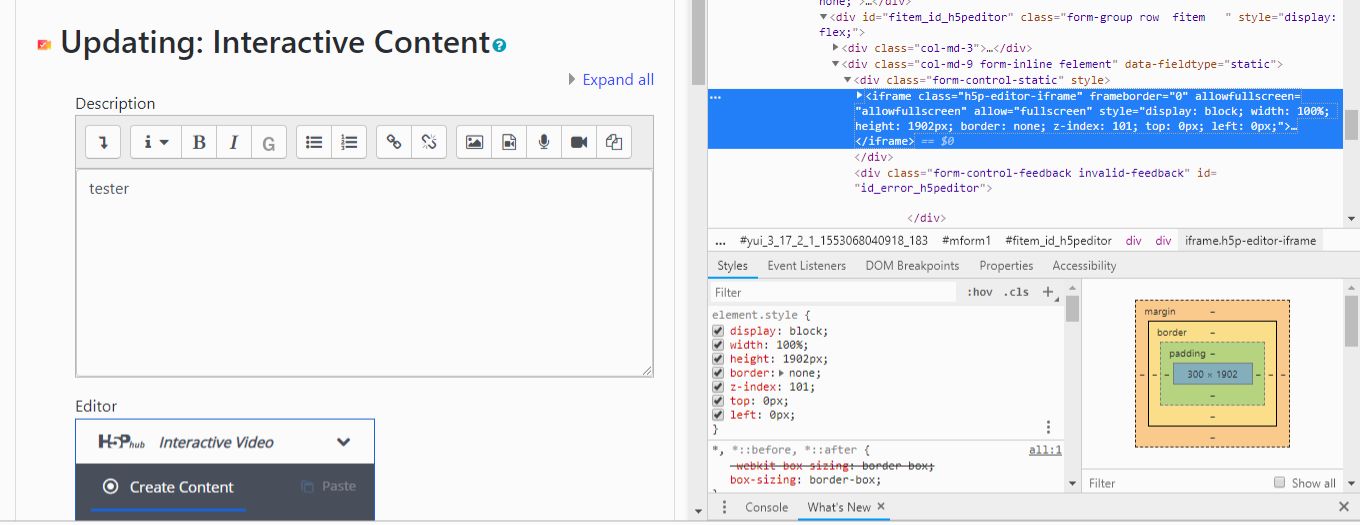Close the DevTools drawer with X

(1345, 507)
